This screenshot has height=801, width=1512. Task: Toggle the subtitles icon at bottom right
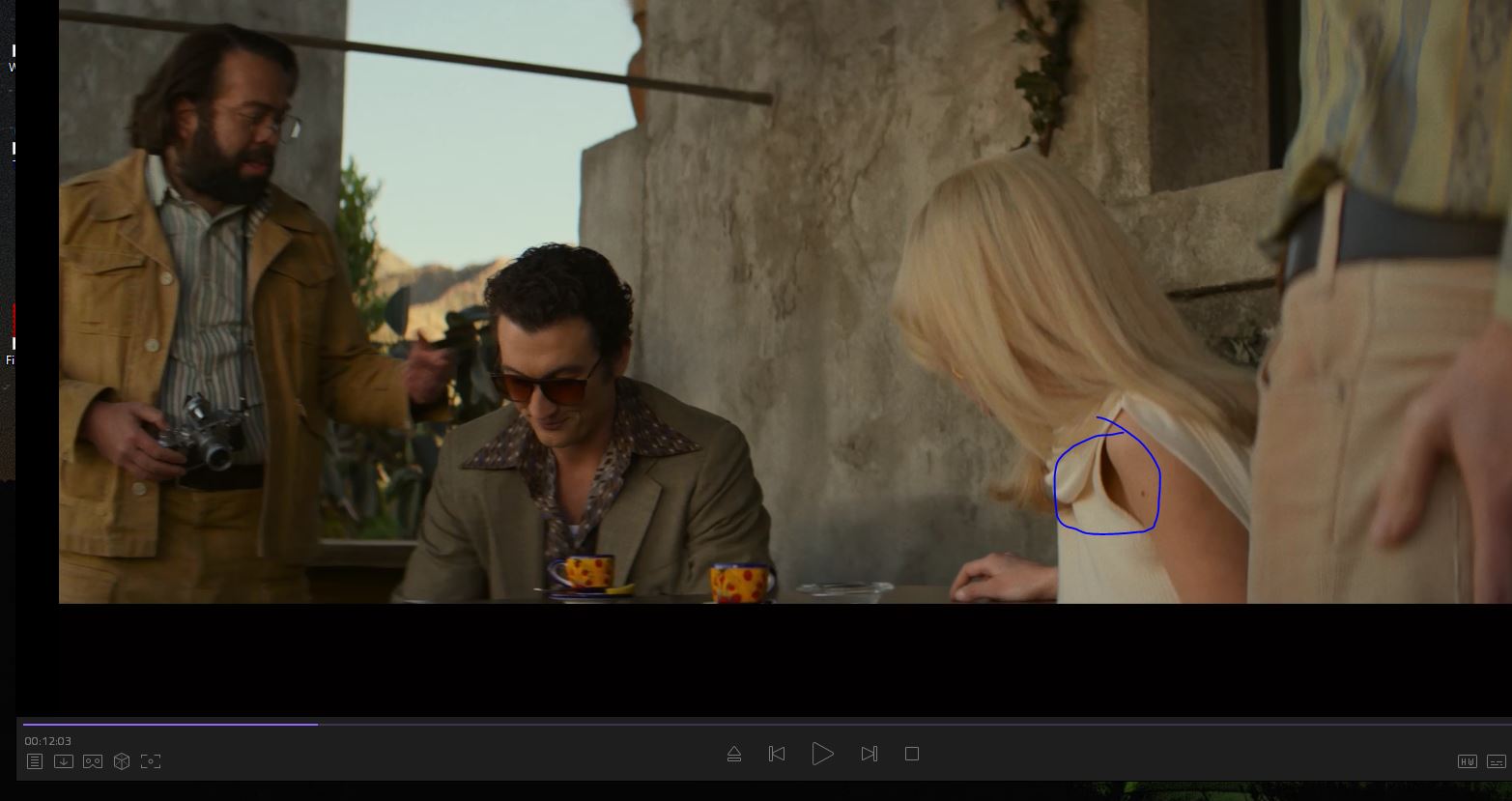click(1497, 761)
